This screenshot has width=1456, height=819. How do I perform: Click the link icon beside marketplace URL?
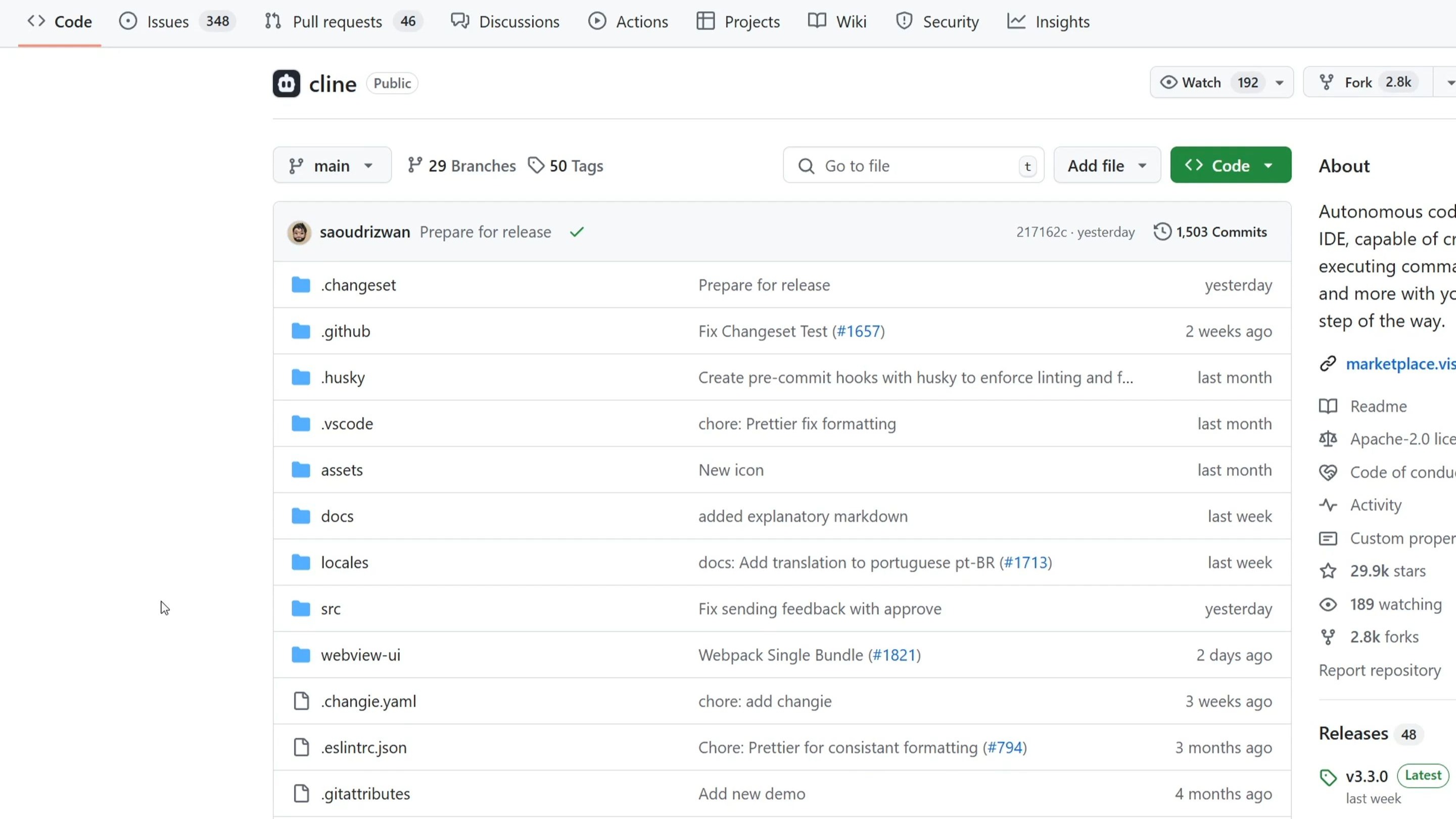click(1328, 363)
